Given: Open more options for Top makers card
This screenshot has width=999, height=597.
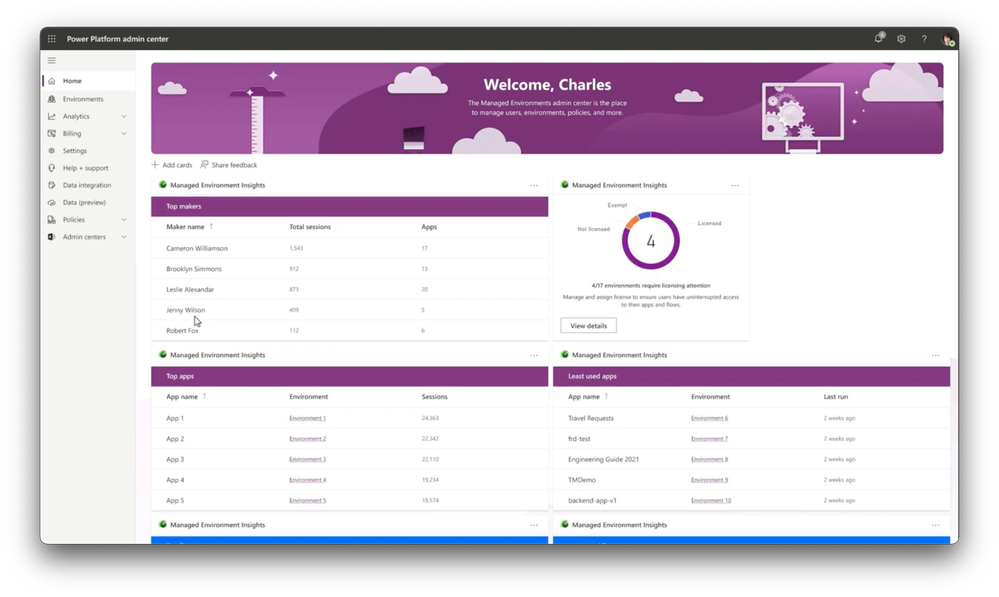Looking at the screenshot, I should coord(534,185).
